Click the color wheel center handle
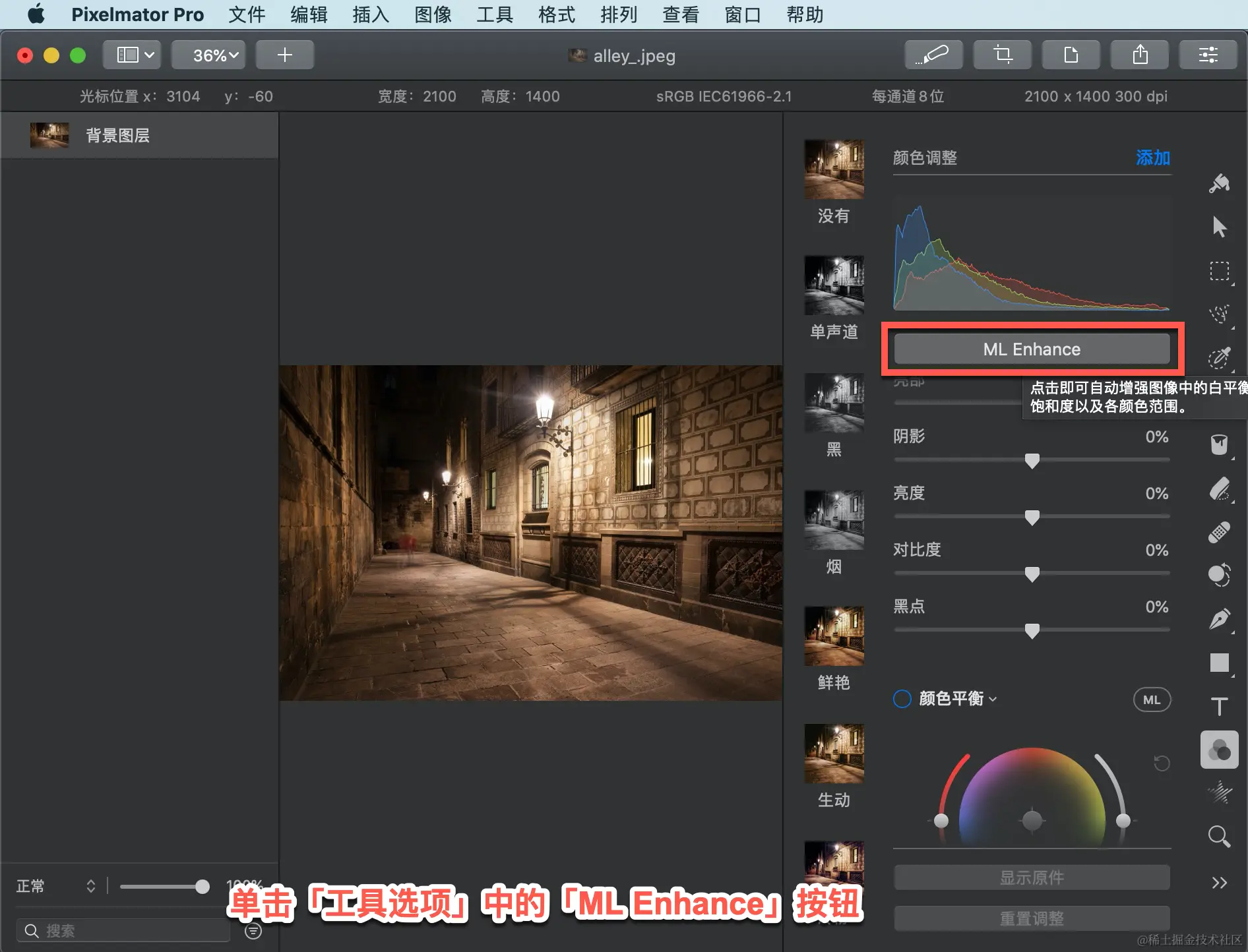 click(1032, 821)
